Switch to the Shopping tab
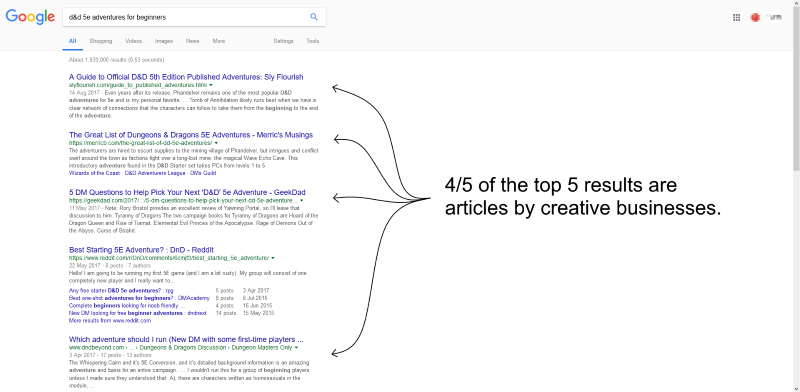The image size is (800, 392). click(x=101, y=41)
